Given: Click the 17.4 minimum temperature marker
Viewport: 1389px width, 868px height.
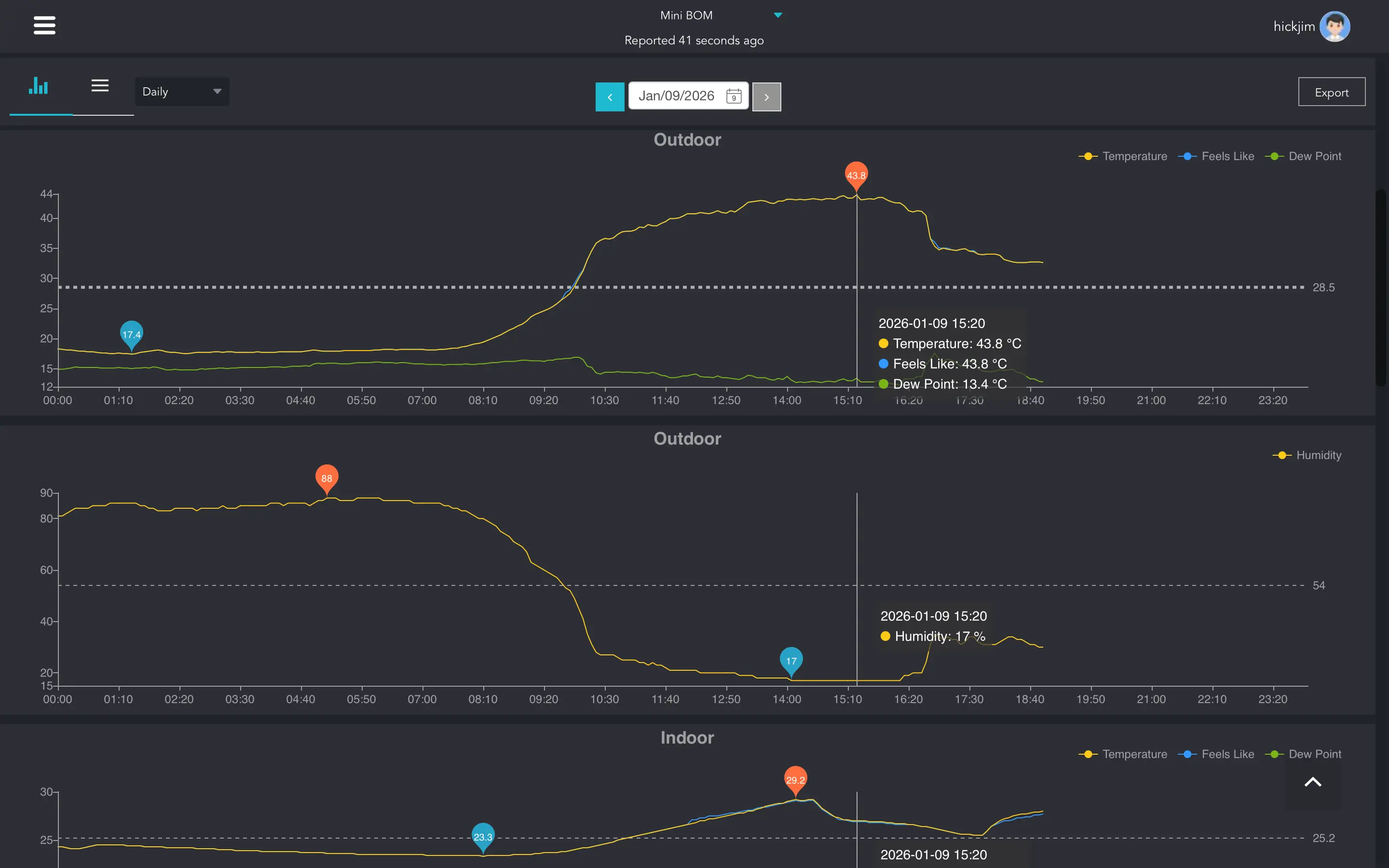Looking at the screenshot, I should pos(132,334).
